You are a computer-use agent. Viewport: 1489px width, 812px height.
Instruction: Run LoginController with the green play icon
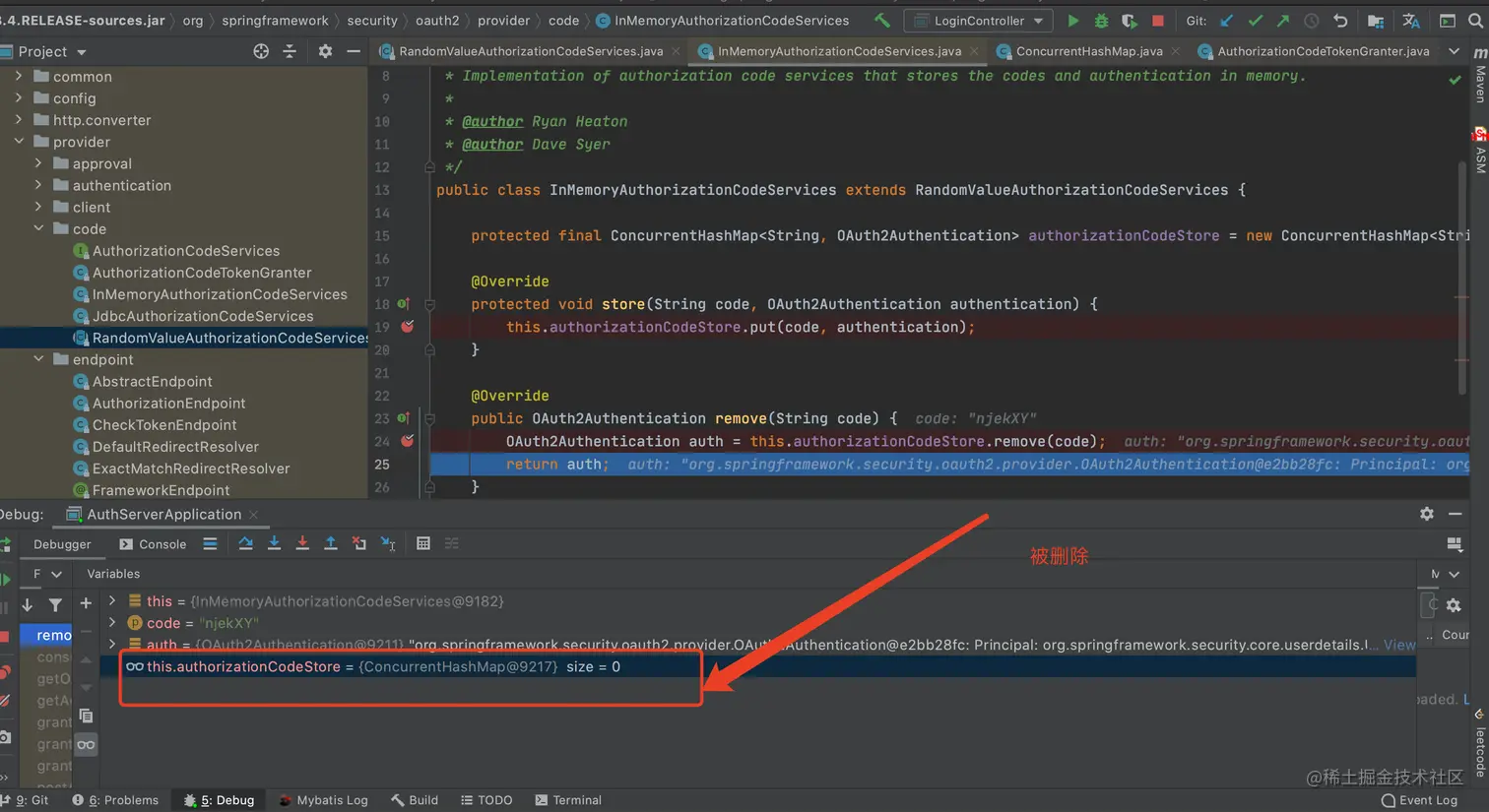[1073, 21]
